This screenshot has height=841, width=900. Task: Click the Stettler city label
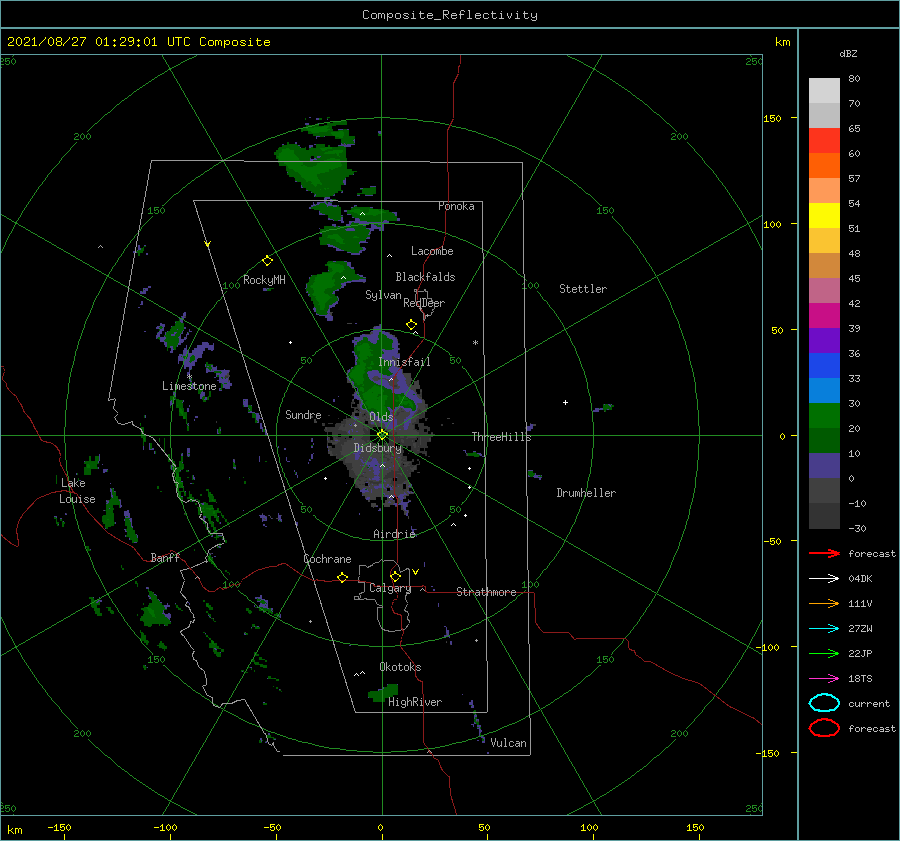point(583,289)
